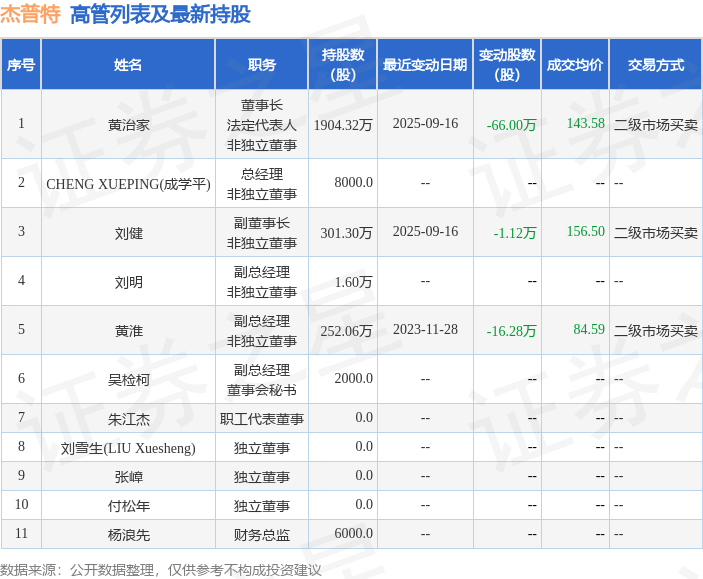The image size is (703, 579).
Task: Select the 持股数(股) column header
Action: click(343, 65)
